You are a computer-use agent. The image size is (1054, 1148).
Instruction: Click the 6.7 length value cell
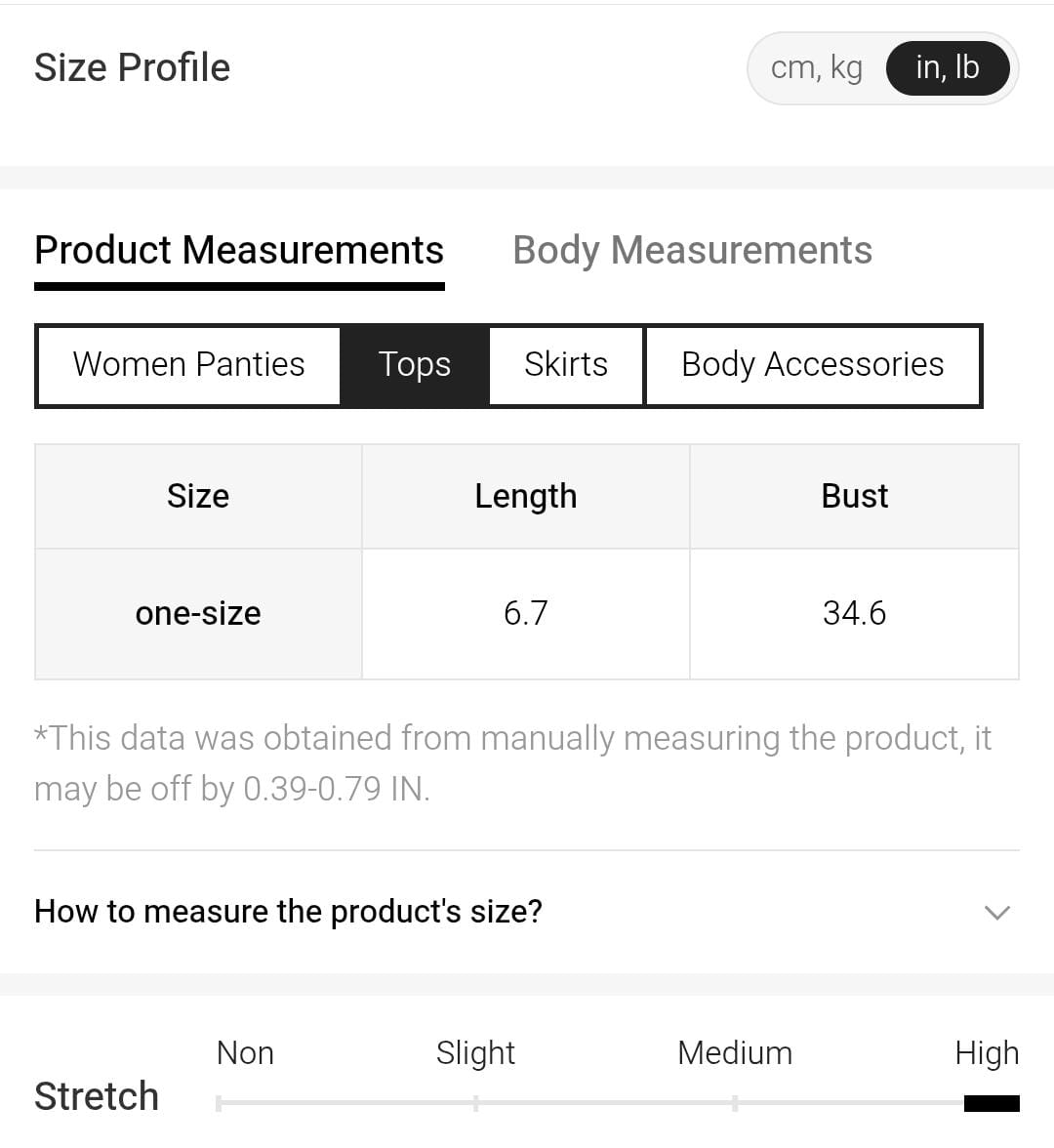[525, 613]
